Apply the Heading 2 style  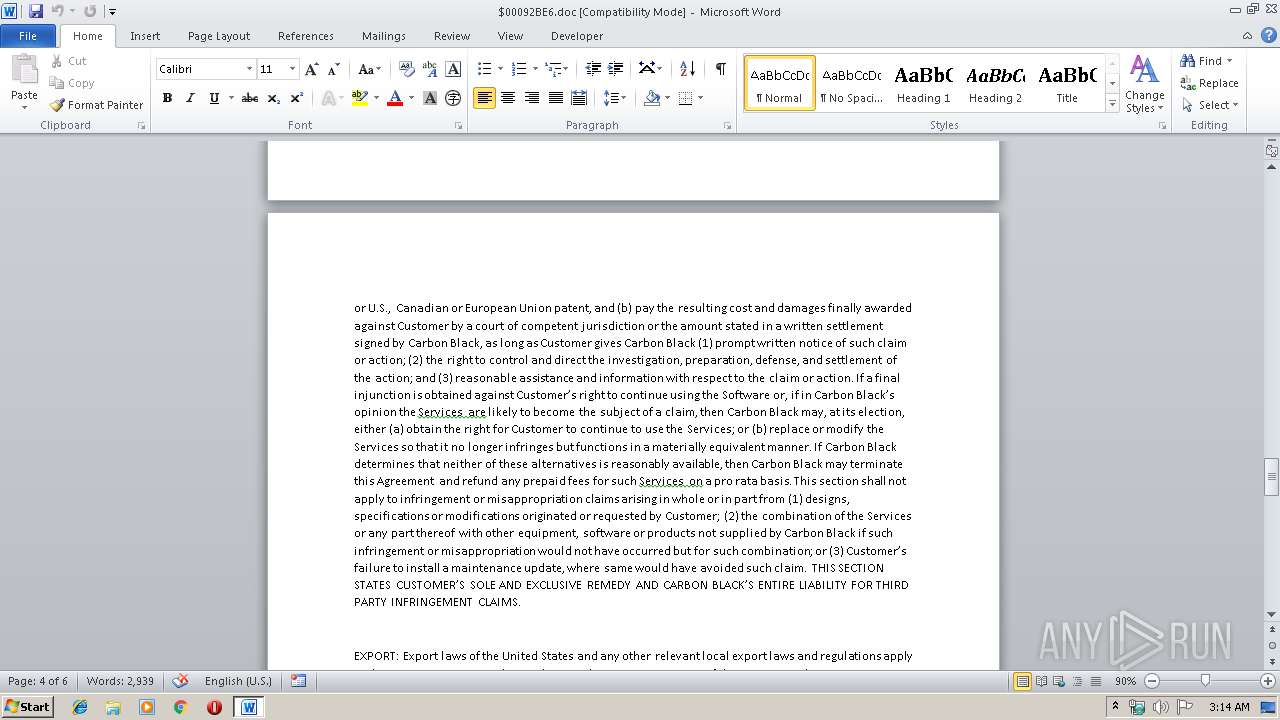995,83
